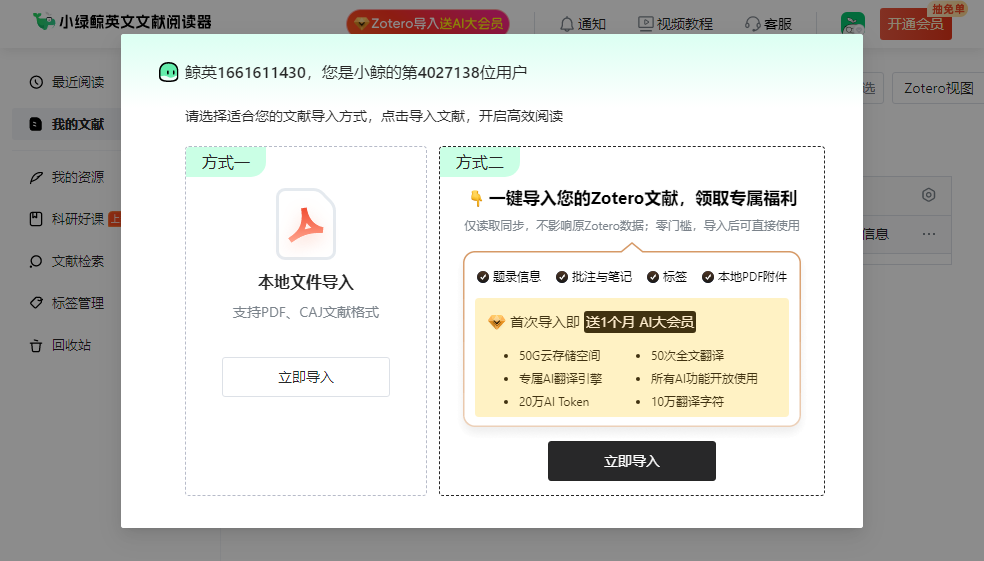984x561 pixels.
Task: Click the document icon beside 我的文献
Action: point(36,124)
